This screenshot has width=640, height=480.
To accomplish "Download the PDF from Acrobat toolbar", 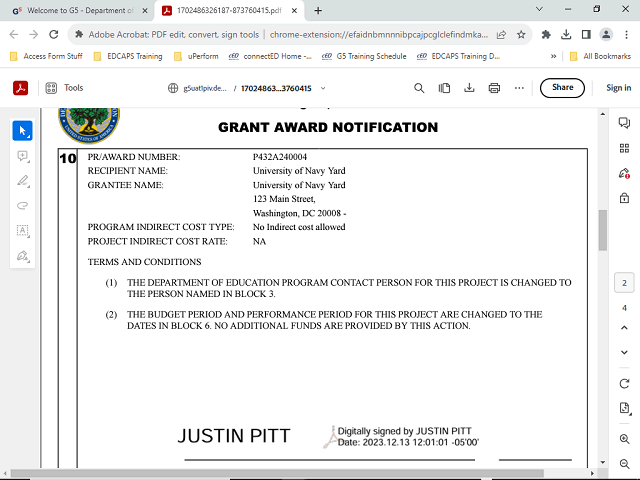I will pos(469,88).
